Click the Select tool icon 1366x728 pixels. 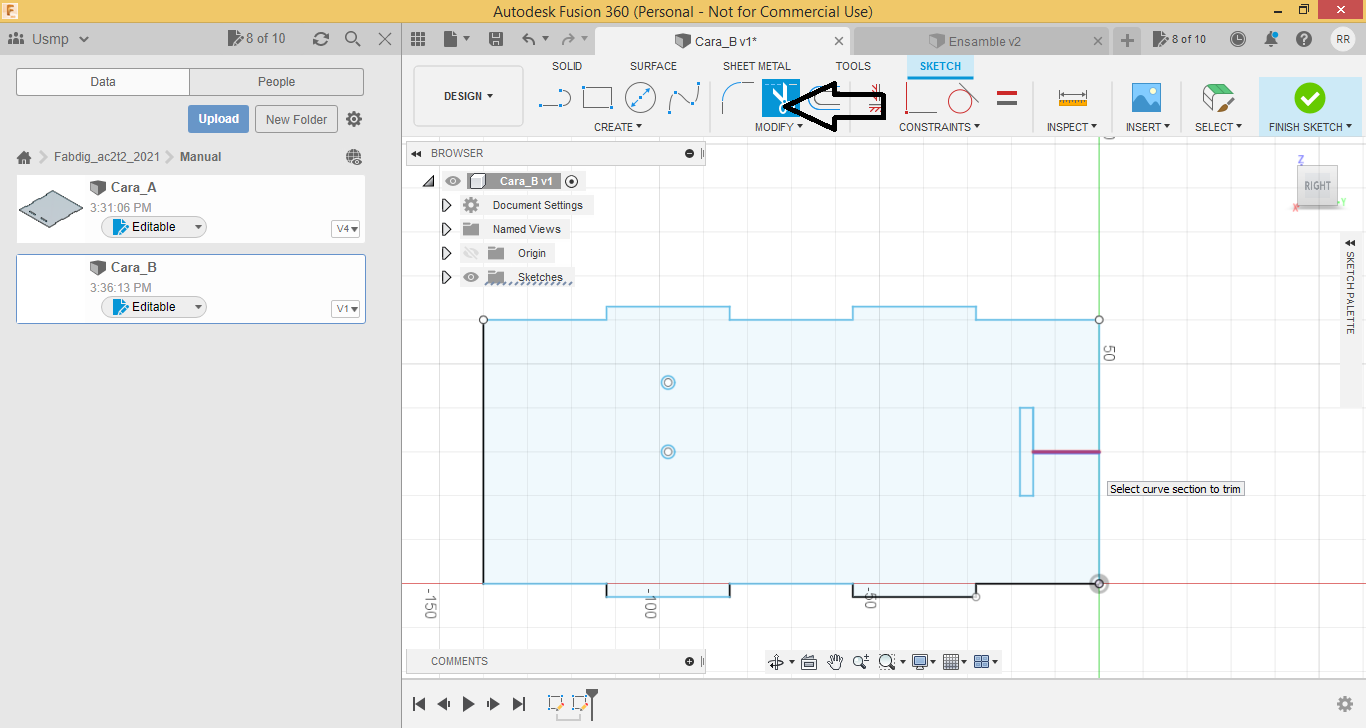[1218, 98]
